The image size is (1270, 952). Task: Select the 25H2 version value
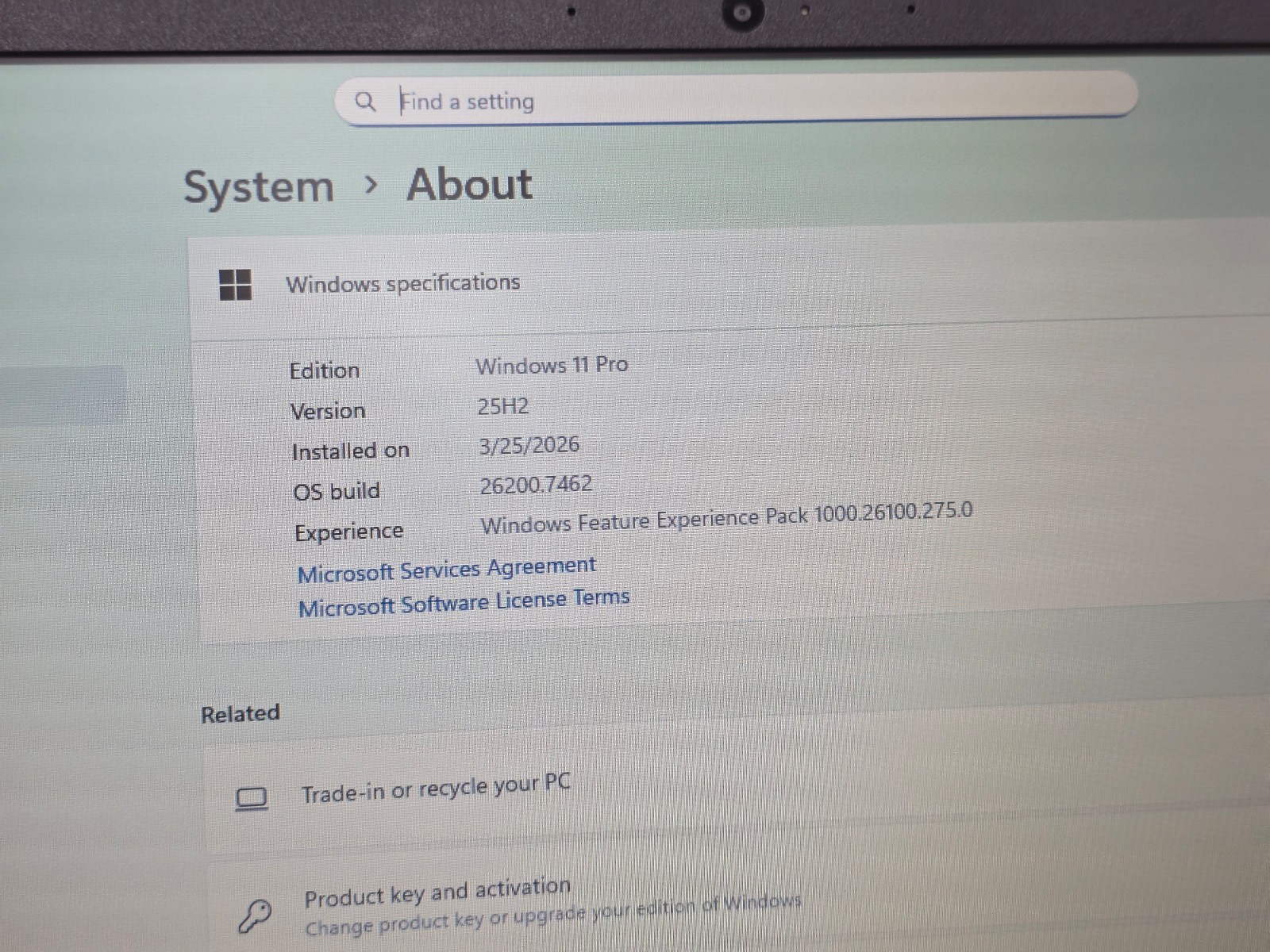[502, 406]
